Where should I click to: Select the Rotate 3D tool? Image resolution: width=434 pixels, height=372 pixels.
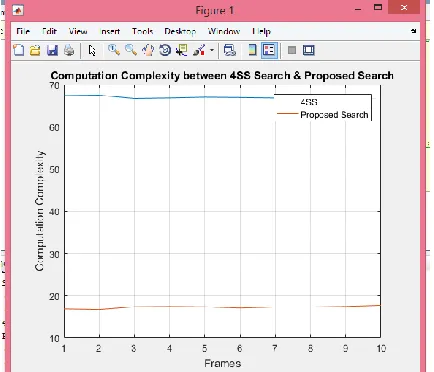coord(165,50)
